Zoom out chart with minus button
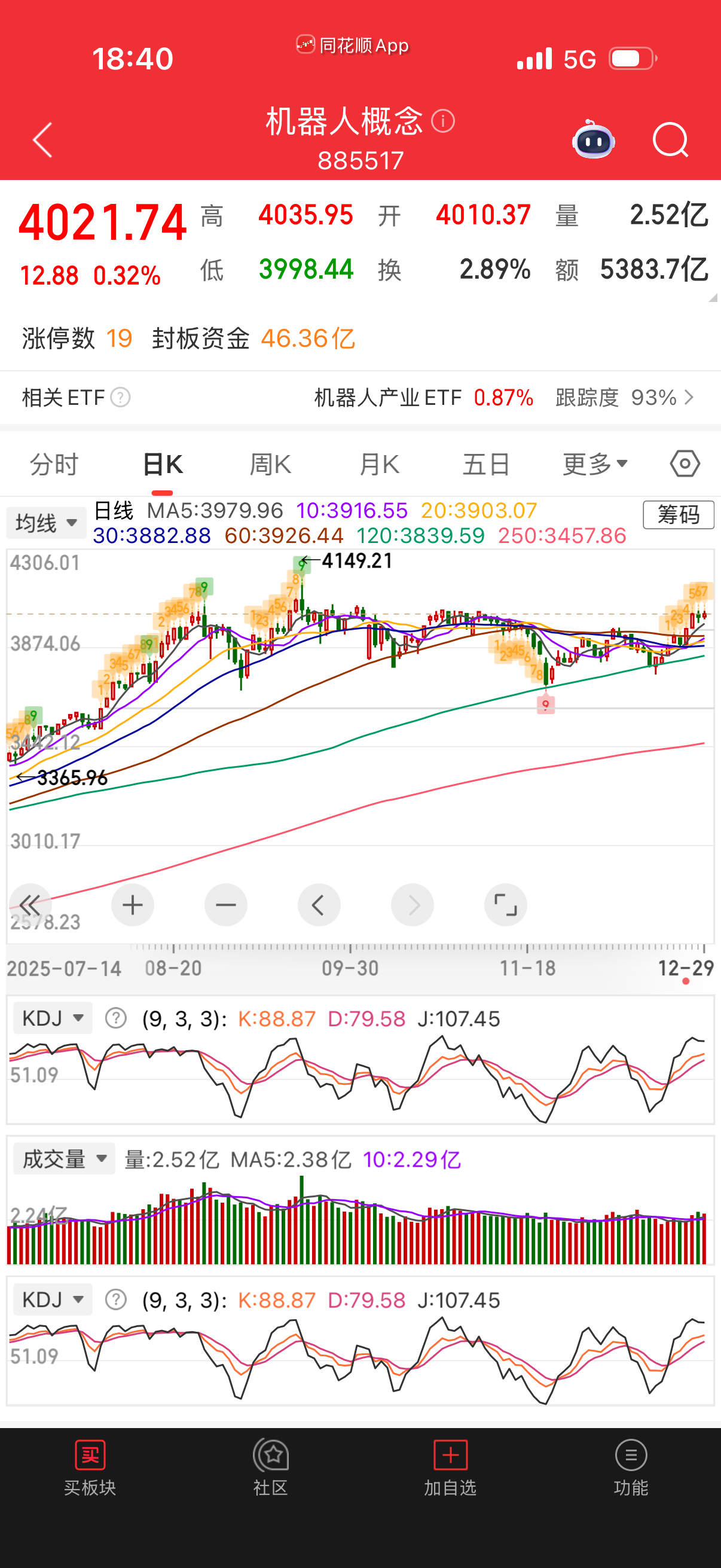The height and width of the screenshot is (1568, 721). pos(226,905)
